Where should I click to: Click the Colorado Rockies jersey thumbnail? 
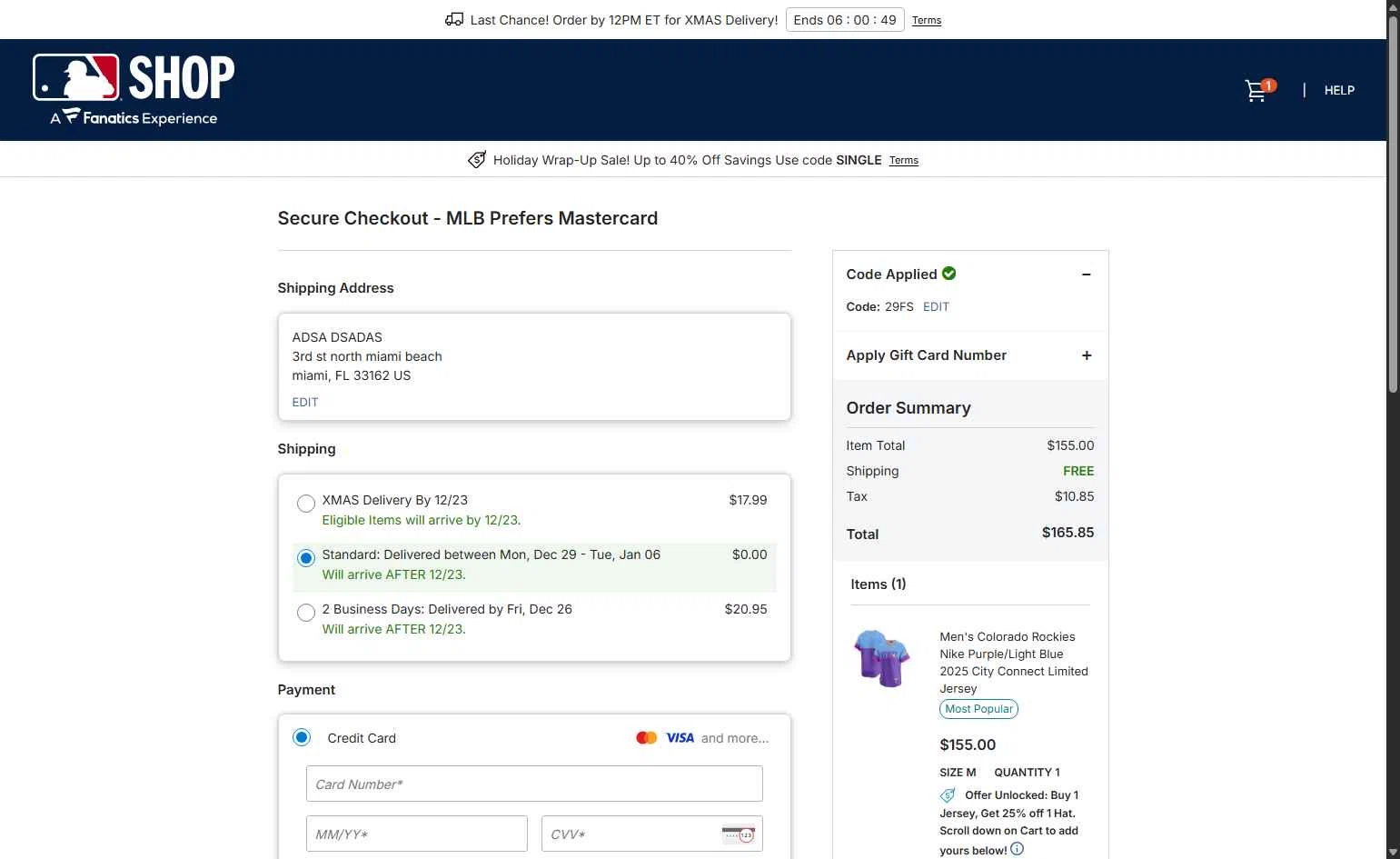point(881,658)
